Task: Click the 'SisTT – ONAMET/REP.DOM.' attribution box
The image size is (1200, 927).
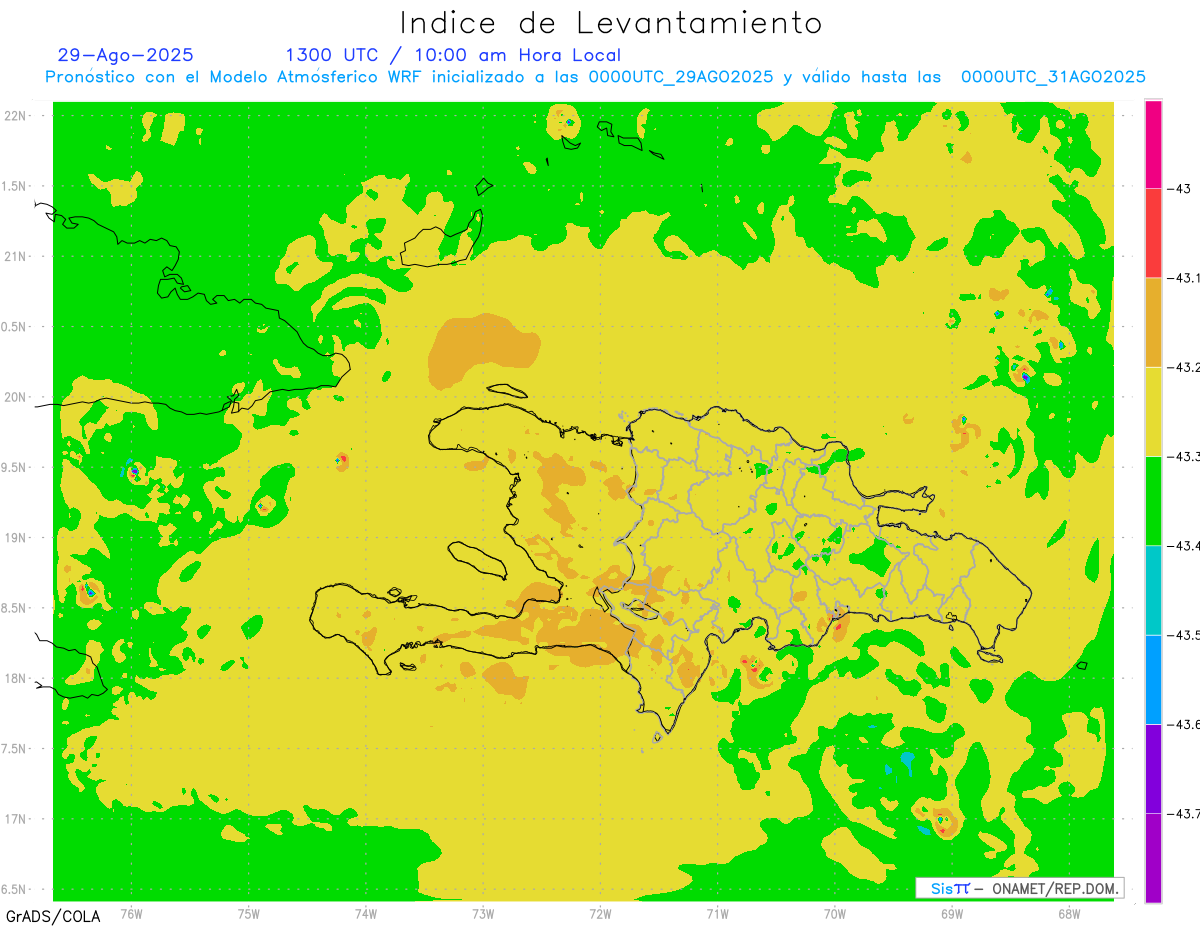Action: point(1019,888)
